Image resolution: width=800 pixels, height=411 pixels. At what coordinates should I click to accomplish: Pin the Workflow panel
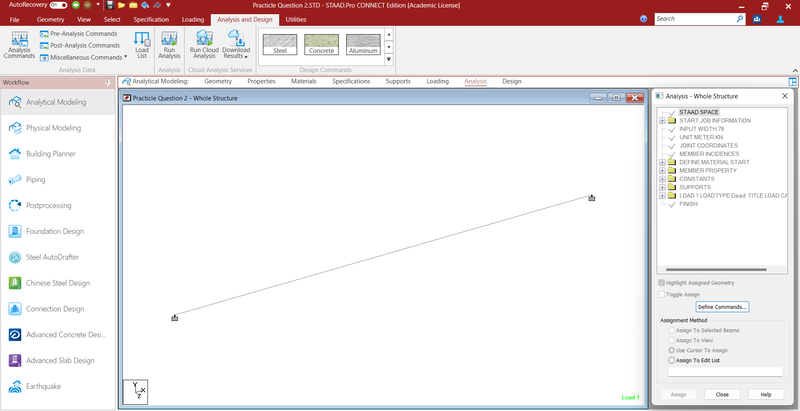(x=108, y=83)
